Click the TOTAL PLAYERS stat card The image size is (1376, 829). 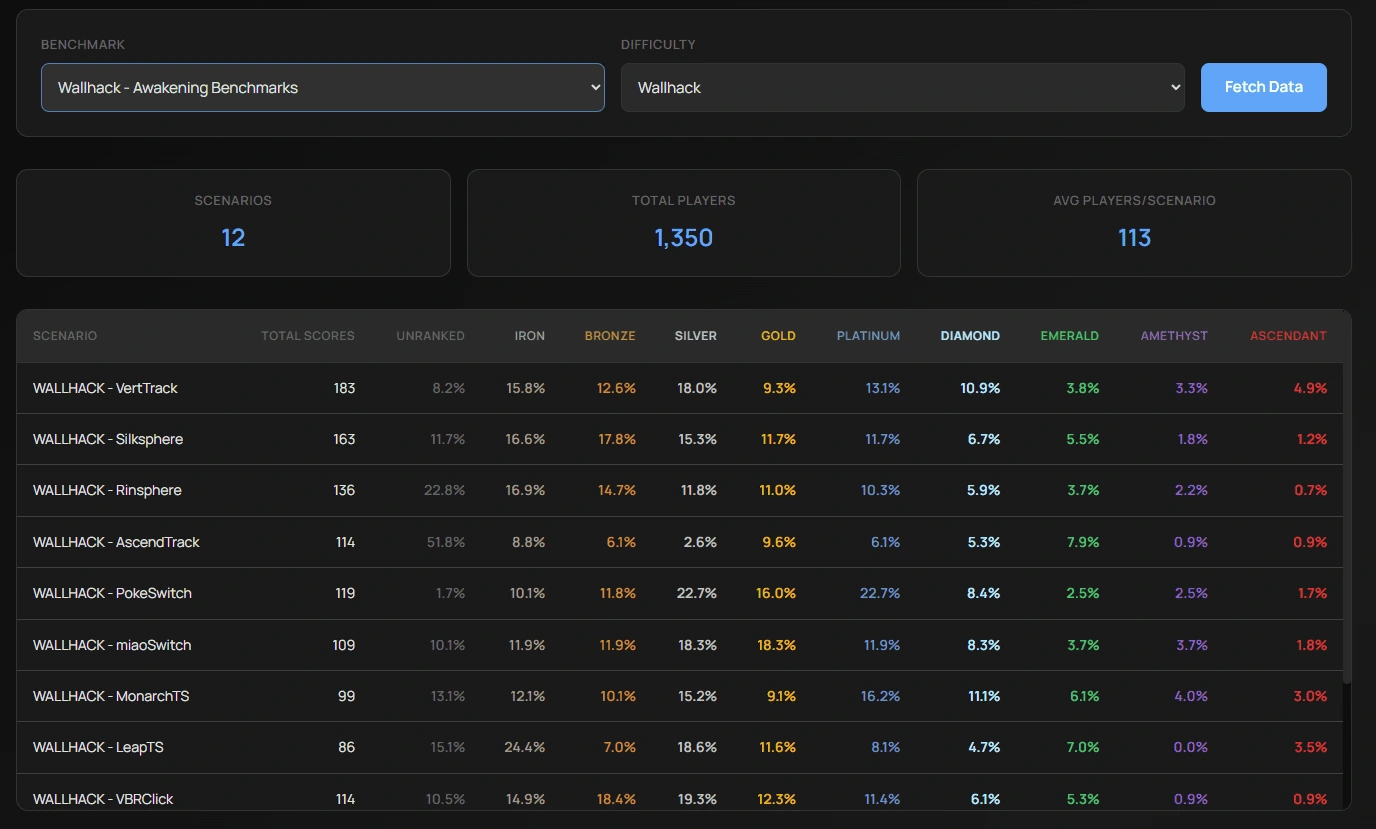pyautogui.click(x=683, y=222)
